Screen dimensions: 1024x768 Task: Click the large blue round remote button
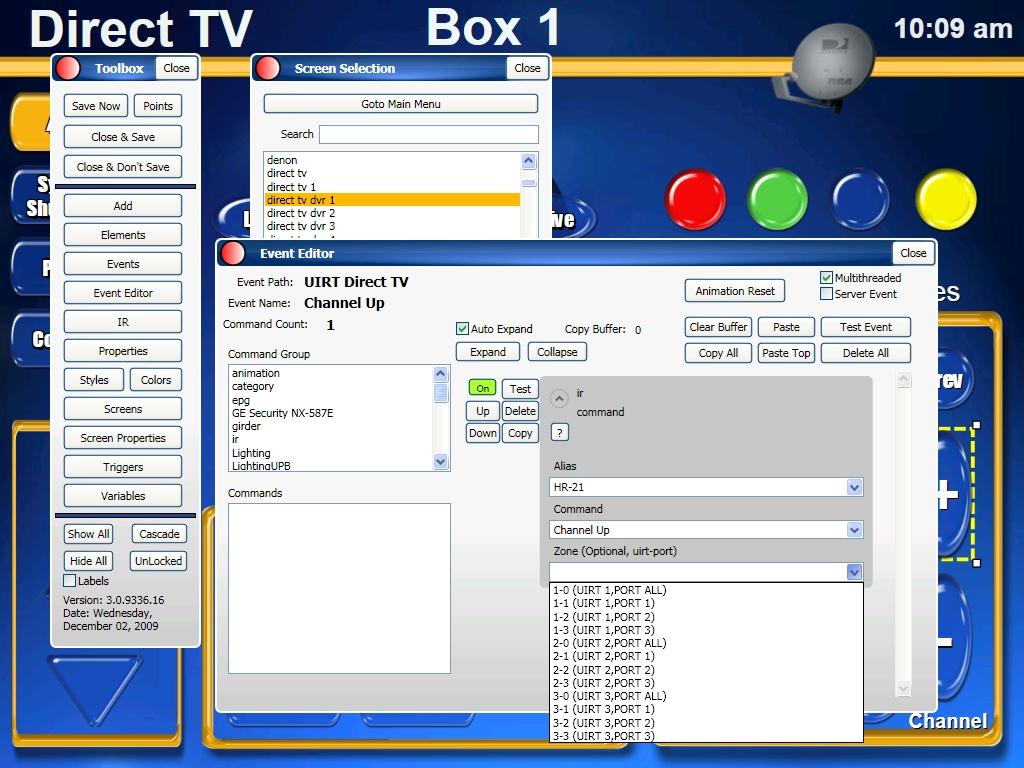tap(861, 199)
